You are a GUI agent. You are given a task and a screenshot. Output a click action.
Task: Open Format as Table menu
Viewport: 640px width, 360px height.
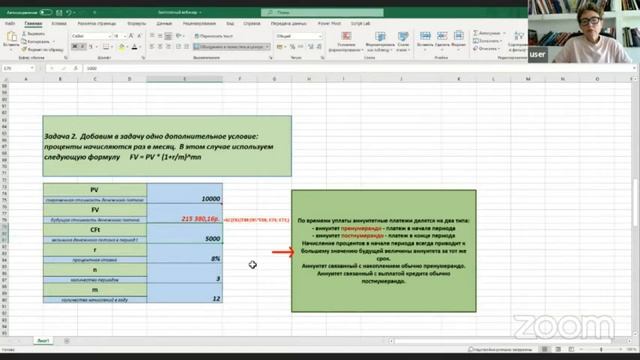[380, 42]
